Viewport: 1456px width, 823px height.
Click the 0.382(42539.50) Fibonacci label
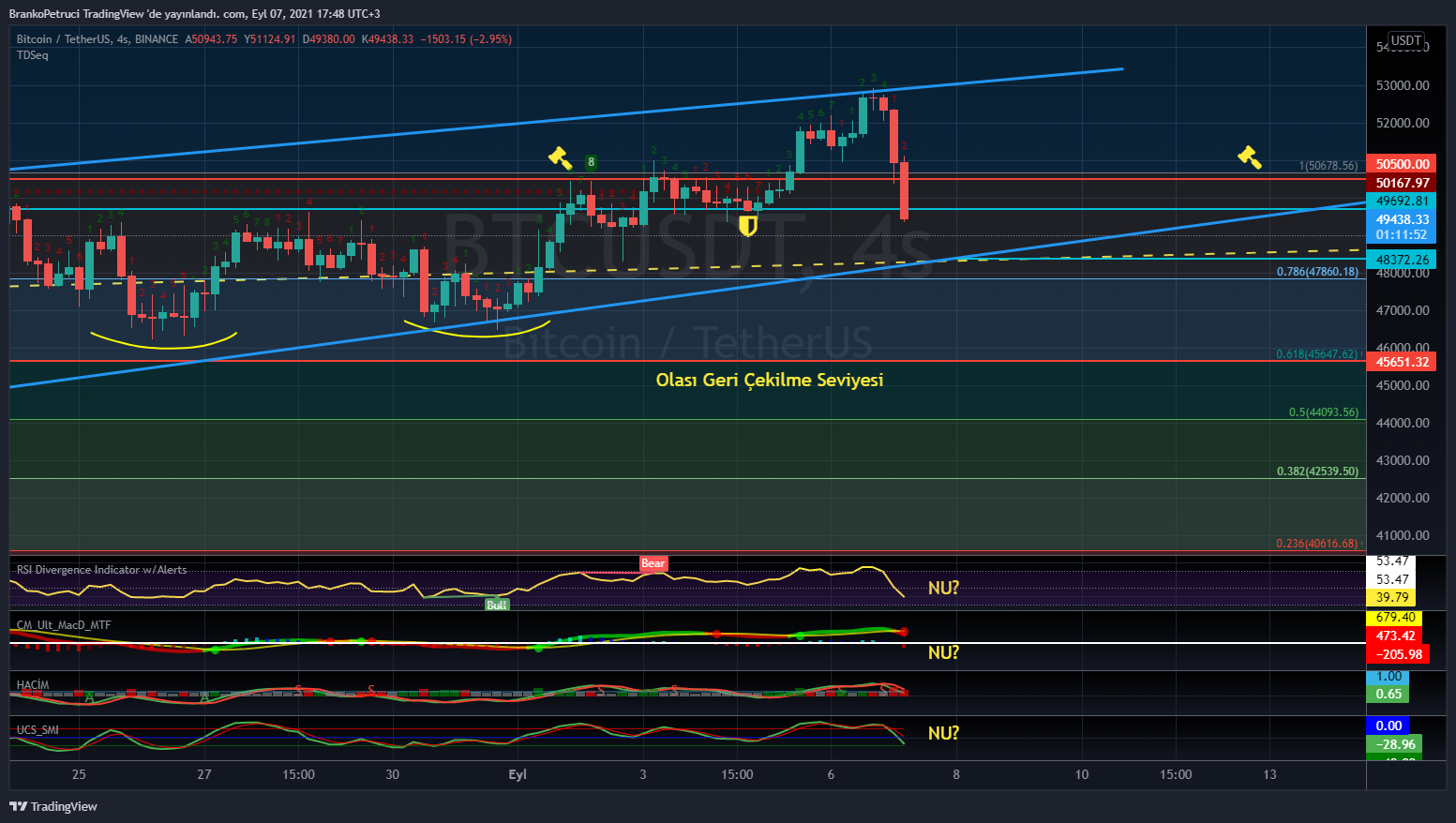point(1317,471)
